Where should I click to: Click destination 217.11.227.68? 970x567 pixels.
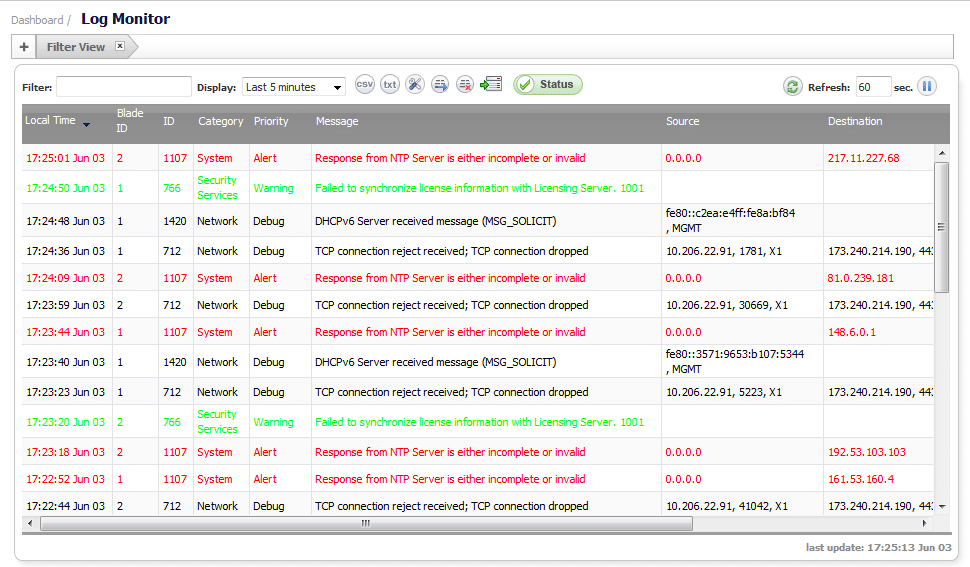click(x=864, y=158)
